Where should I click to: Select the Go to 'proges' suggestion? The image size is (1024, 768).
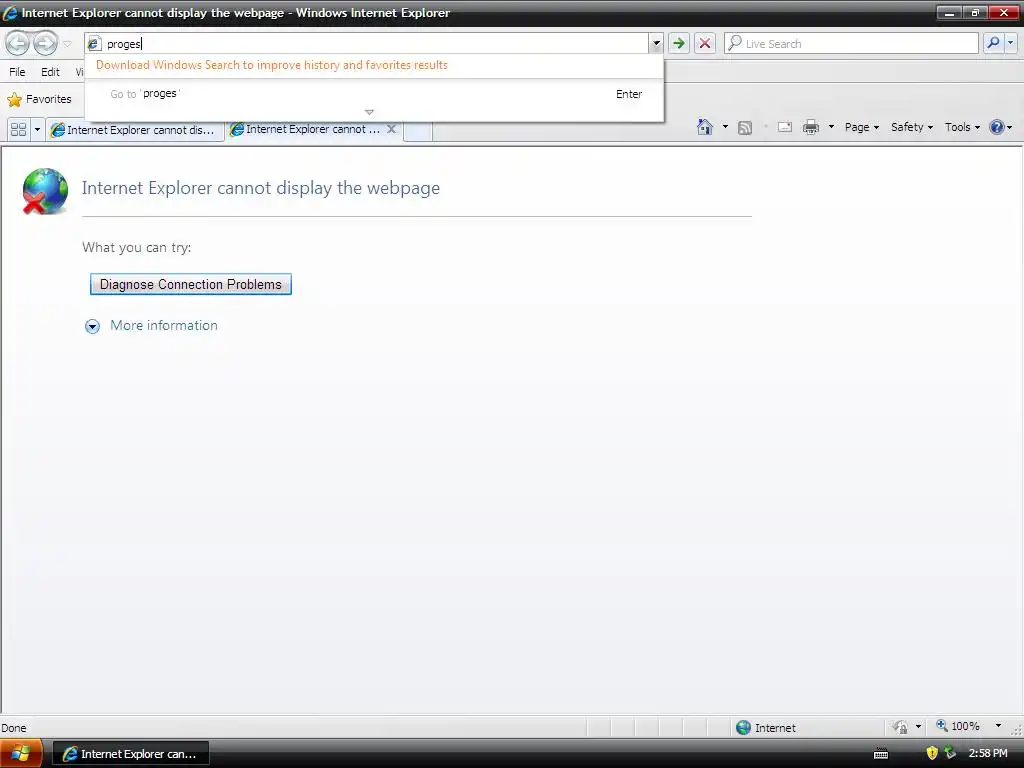tap(375, 94)
